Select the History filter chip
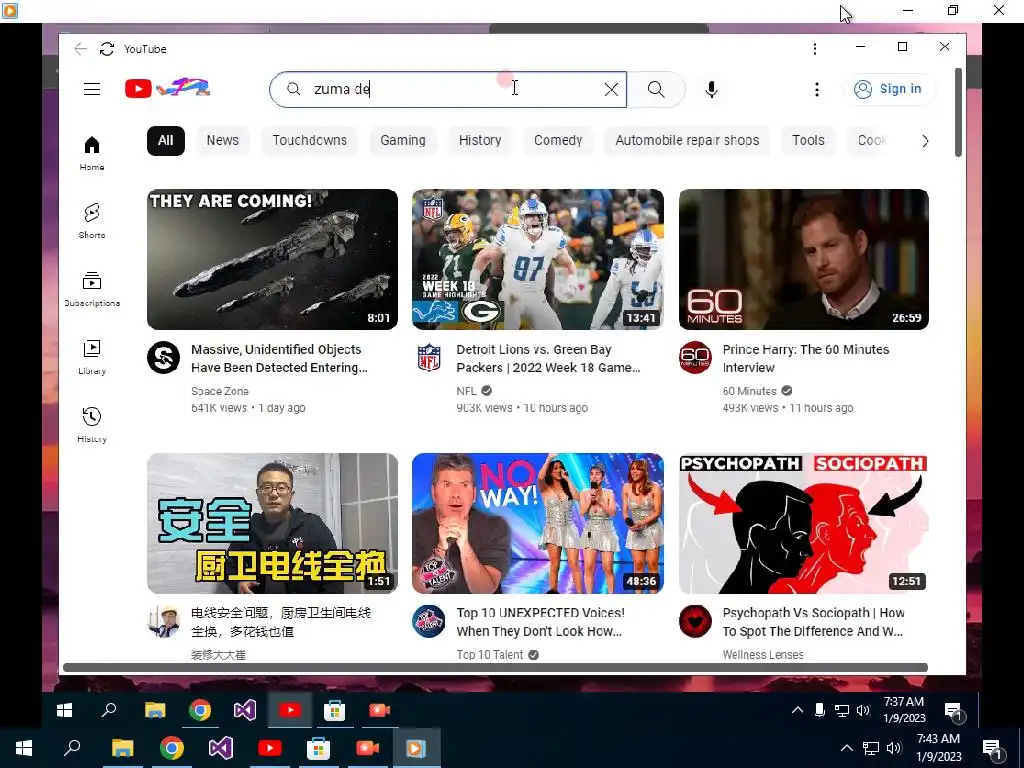1024x768 pixels. click(x=480, y=140)
